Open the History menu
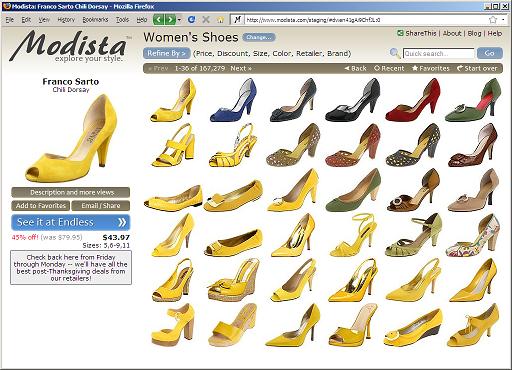Image resolution: width=512 pixels, height=370 pixels. point(66,20)
